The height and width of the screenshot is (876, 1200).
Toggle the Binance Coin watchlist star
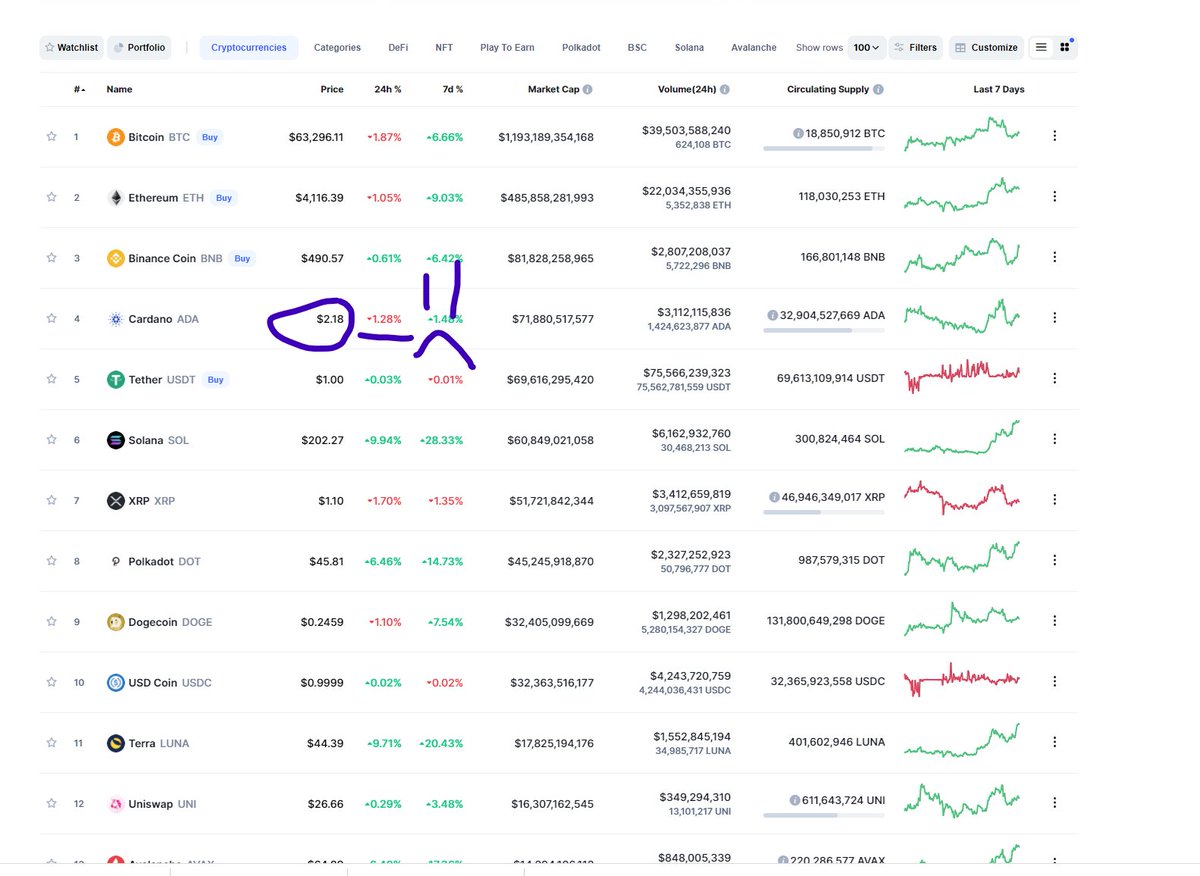(51, 258)
